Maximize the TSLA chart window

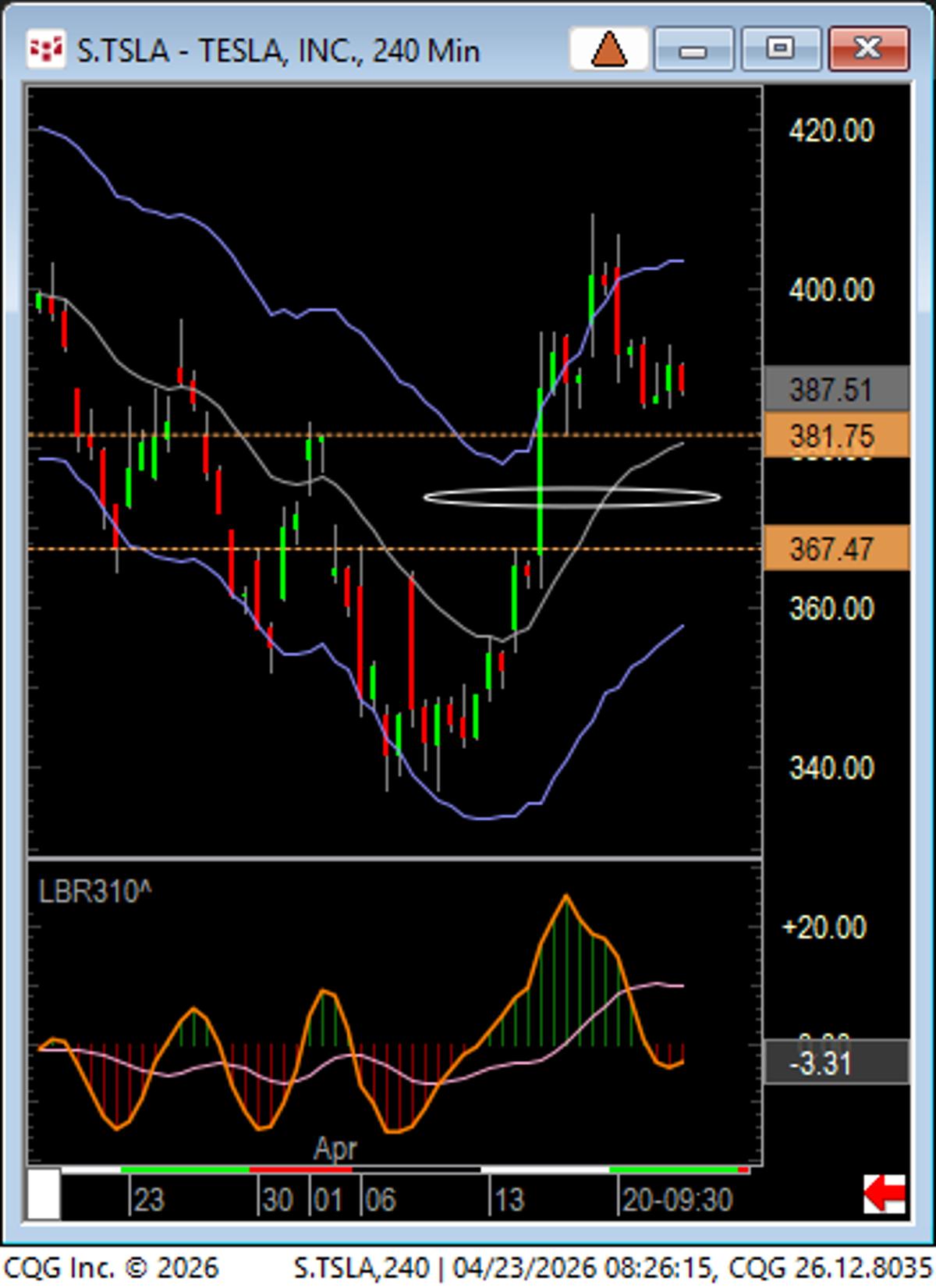780,50
